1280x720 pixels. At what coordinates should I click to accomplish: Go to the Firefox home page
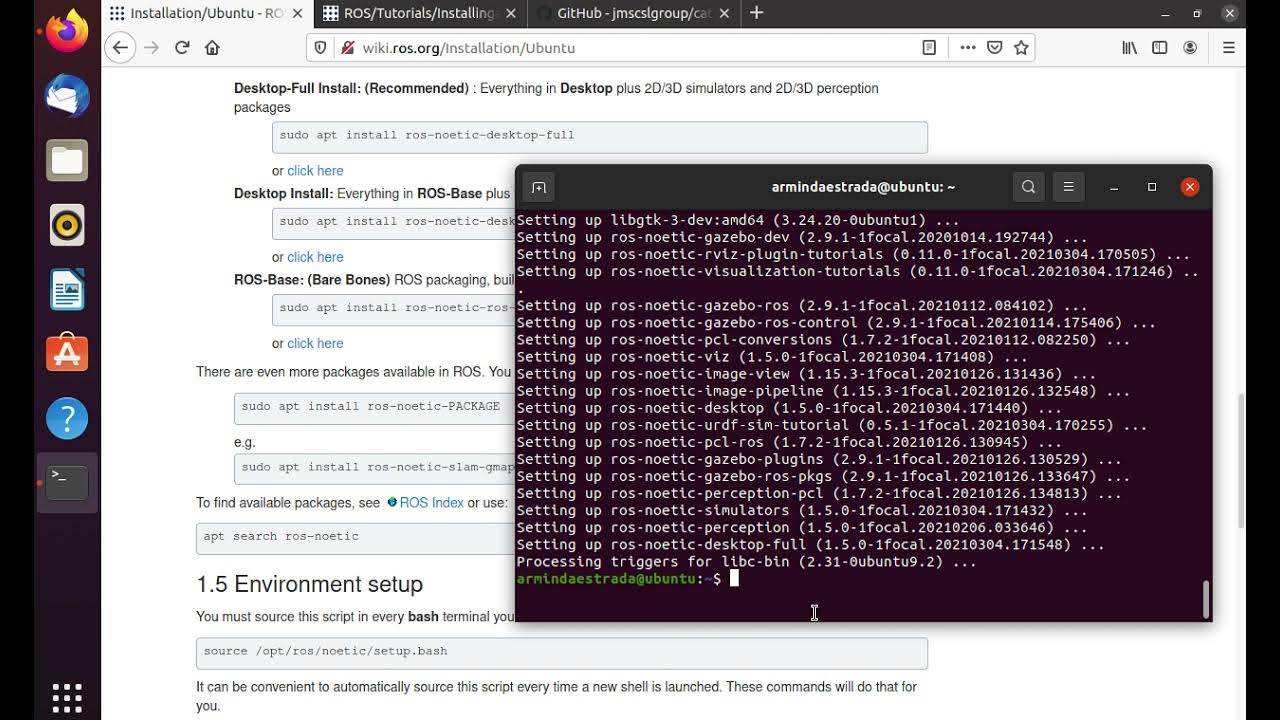[x=212, y=47]
